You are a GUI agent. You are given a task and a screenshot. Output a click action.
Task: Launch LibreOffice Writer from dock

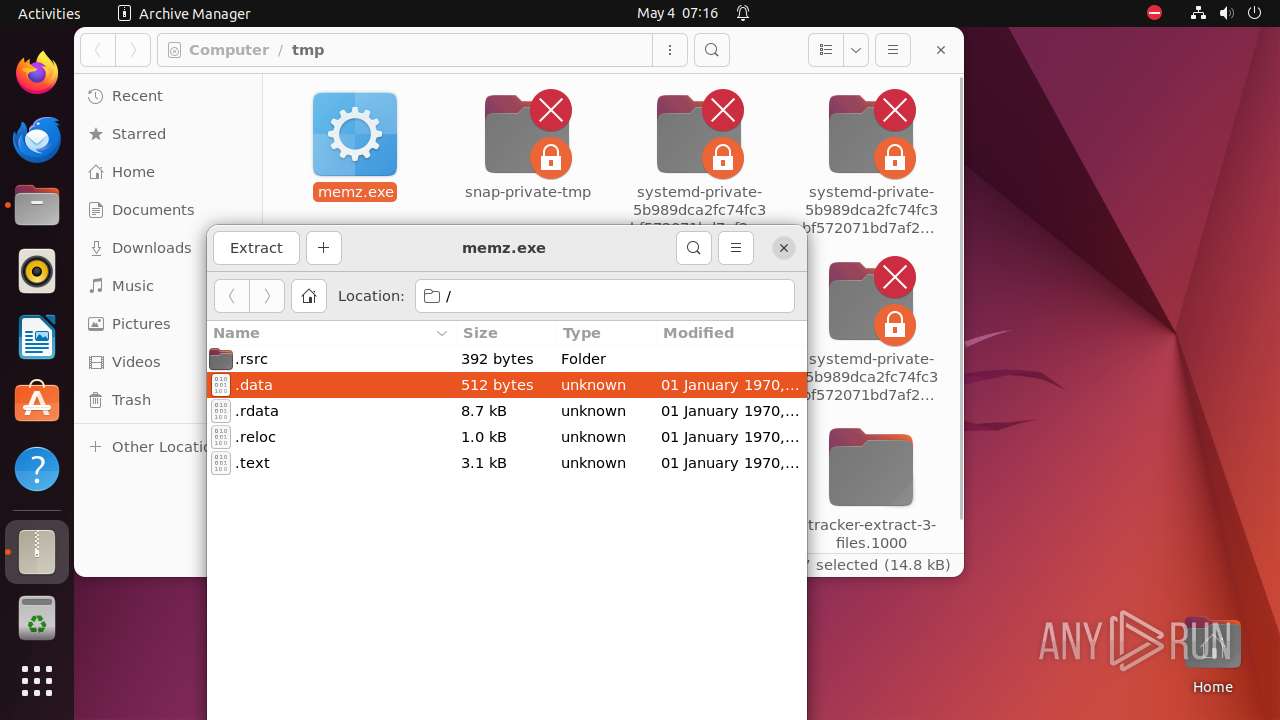pyautogui.click(x=37, y=337)
